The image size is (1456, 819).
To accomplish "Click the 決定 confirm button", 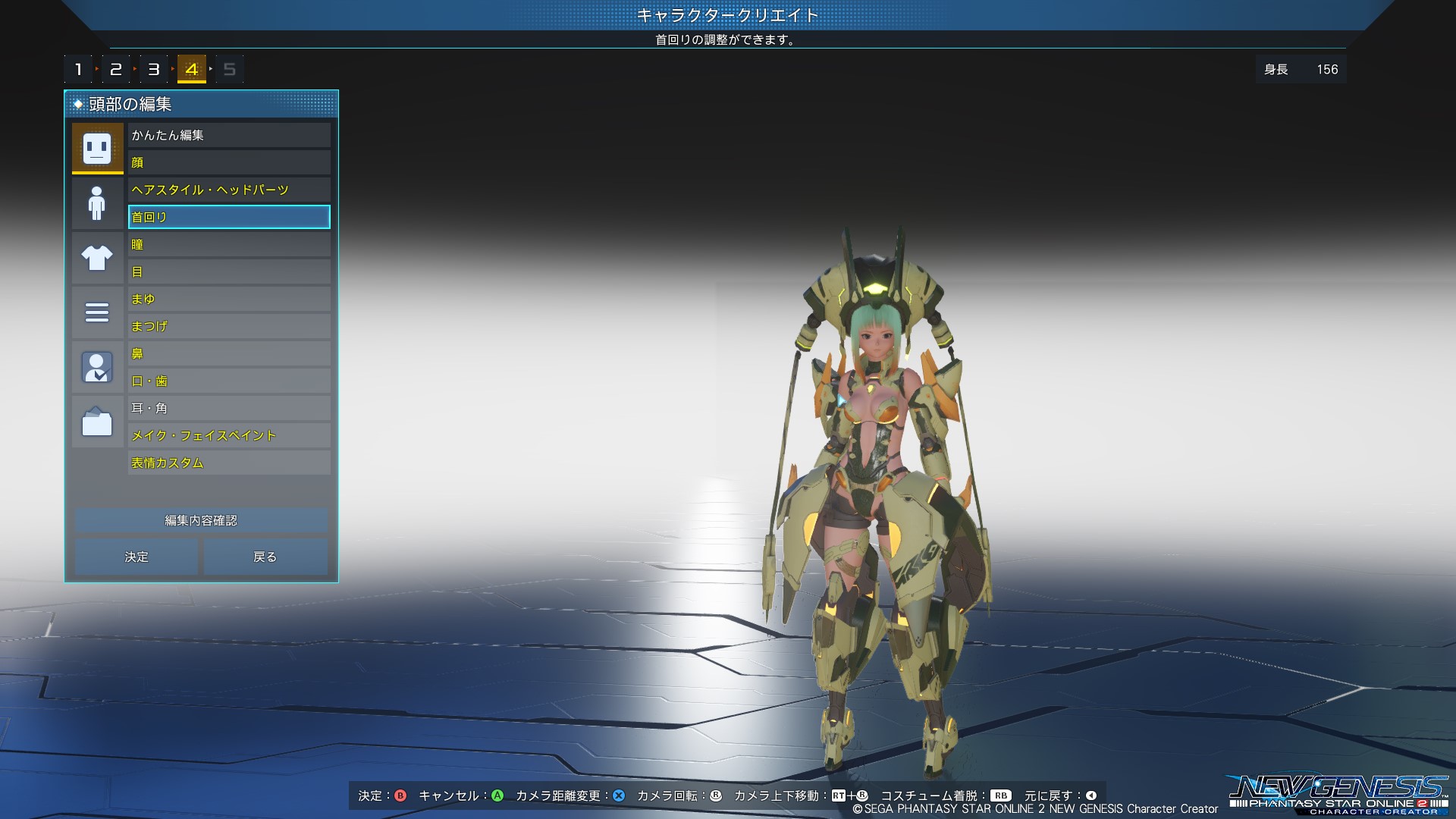I will [x=136, y=557].
